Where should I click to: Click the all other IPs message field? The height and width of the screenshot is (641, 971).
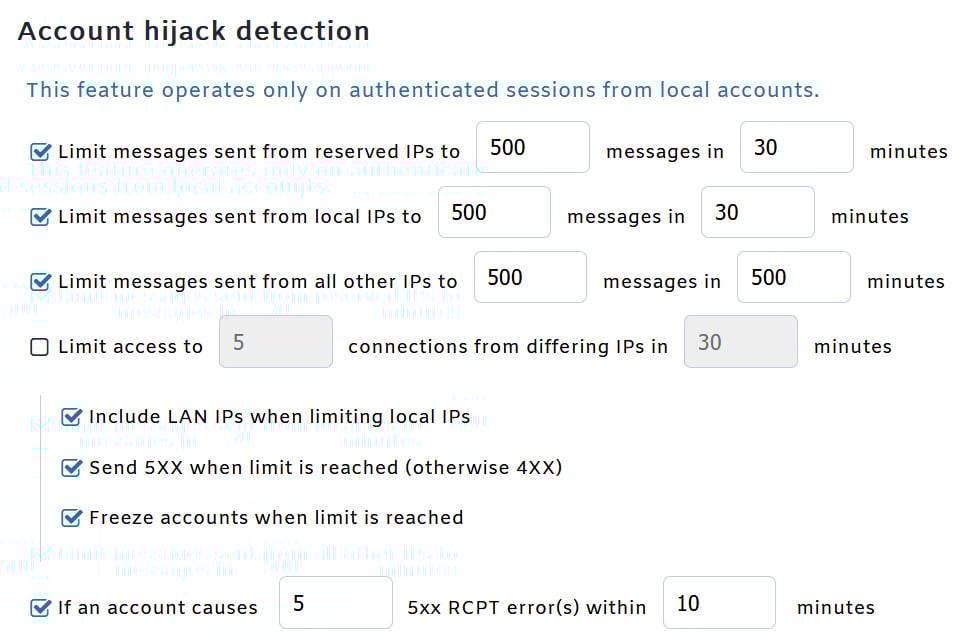[x=529, y=277]
